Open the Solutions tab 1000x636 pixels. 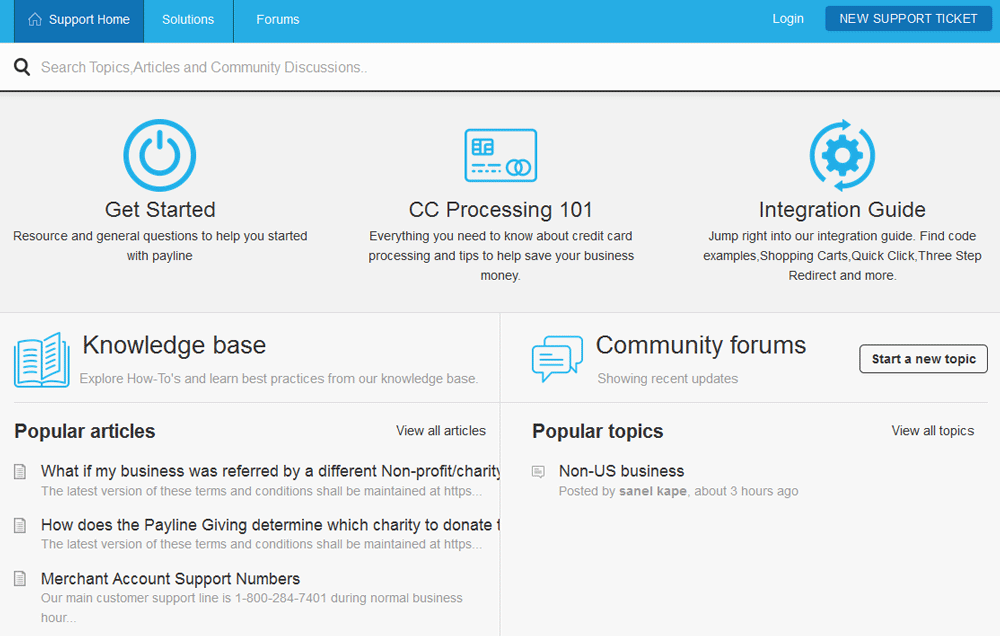coord(188,21)
